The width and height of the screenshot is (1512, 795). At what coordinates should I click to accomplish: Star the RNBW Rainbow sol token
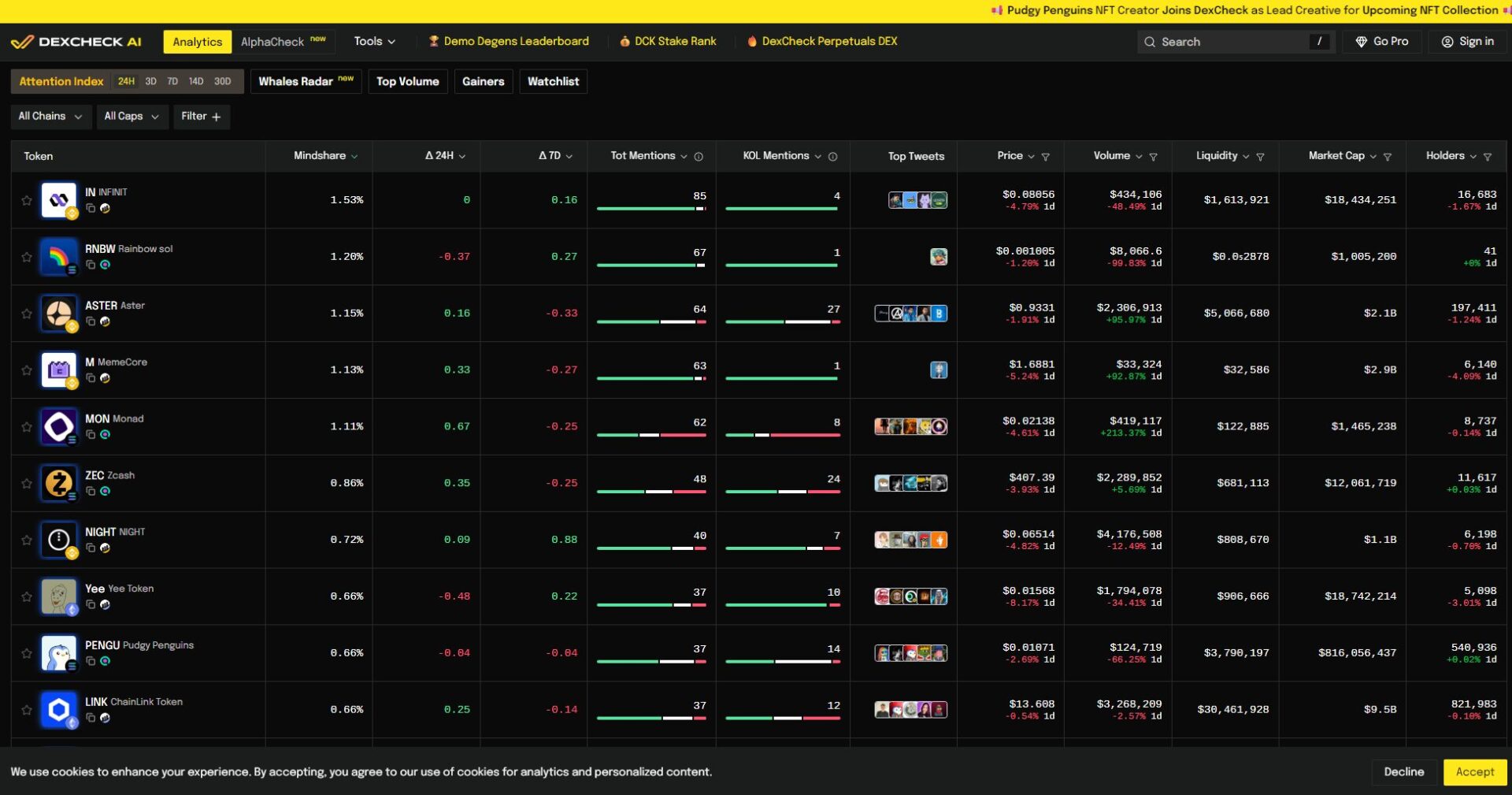click(27, 257)
